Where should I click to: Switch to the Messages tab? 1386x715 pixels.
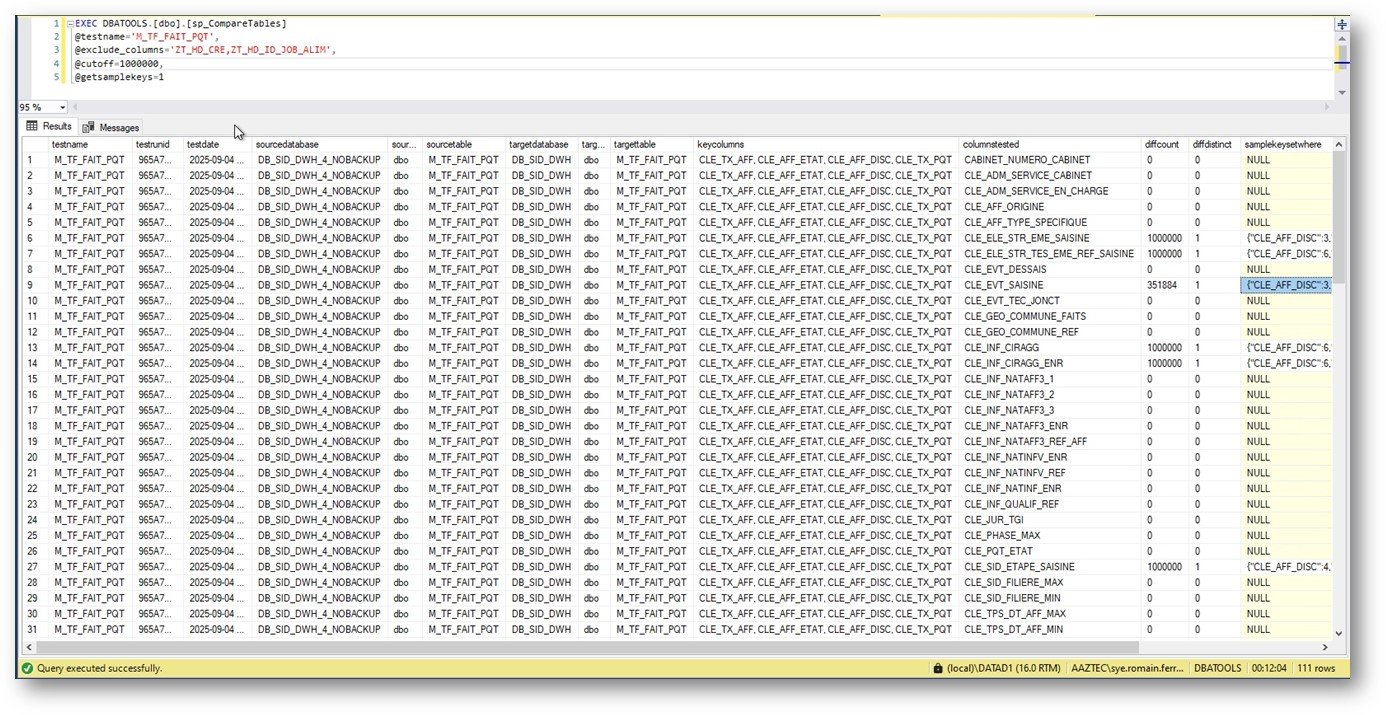click(111, 127)
